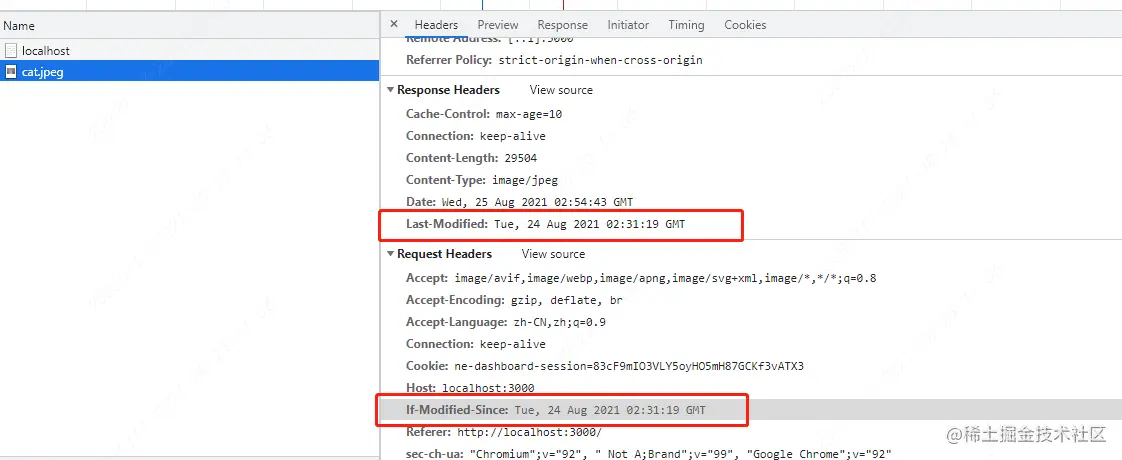Click the cat.jpeg image file icon
Viewport: 1122px width, 460px height.
pos(10,72)
